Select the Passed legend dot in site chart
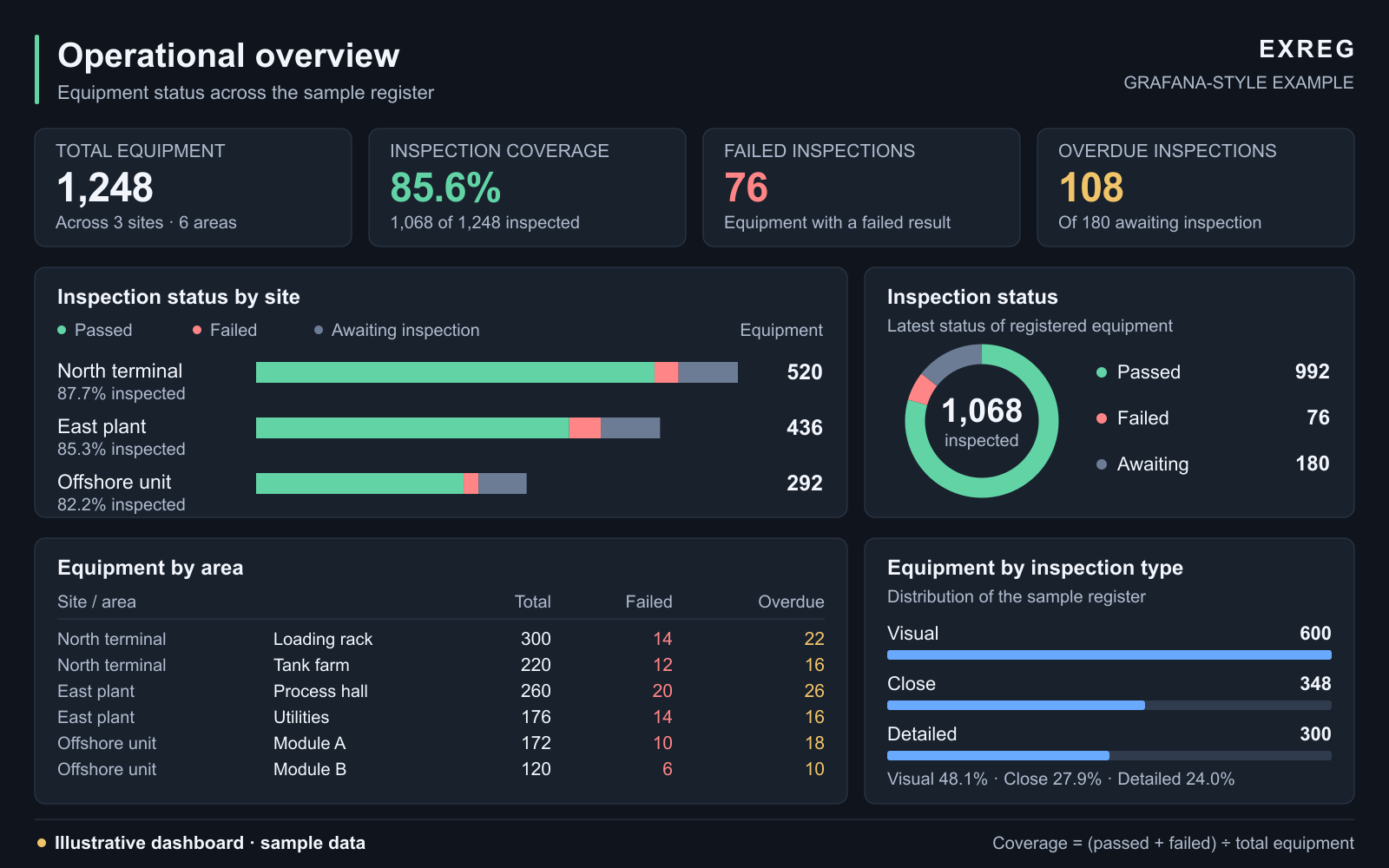1389x868 pixels. pyautogui.click(x=62, y=330)
